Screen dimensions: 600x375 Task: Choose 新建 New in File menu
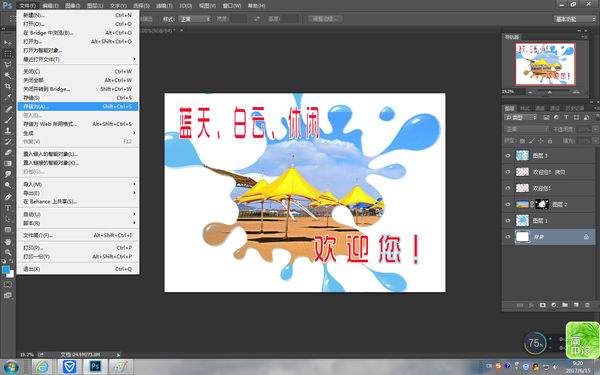[x=78, y=15]
